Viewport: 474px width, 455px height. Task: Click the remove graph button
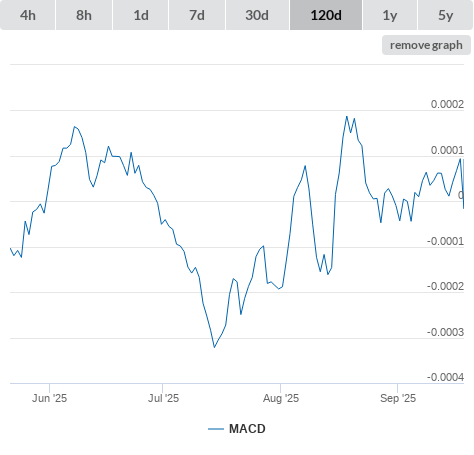coord(426,45)
